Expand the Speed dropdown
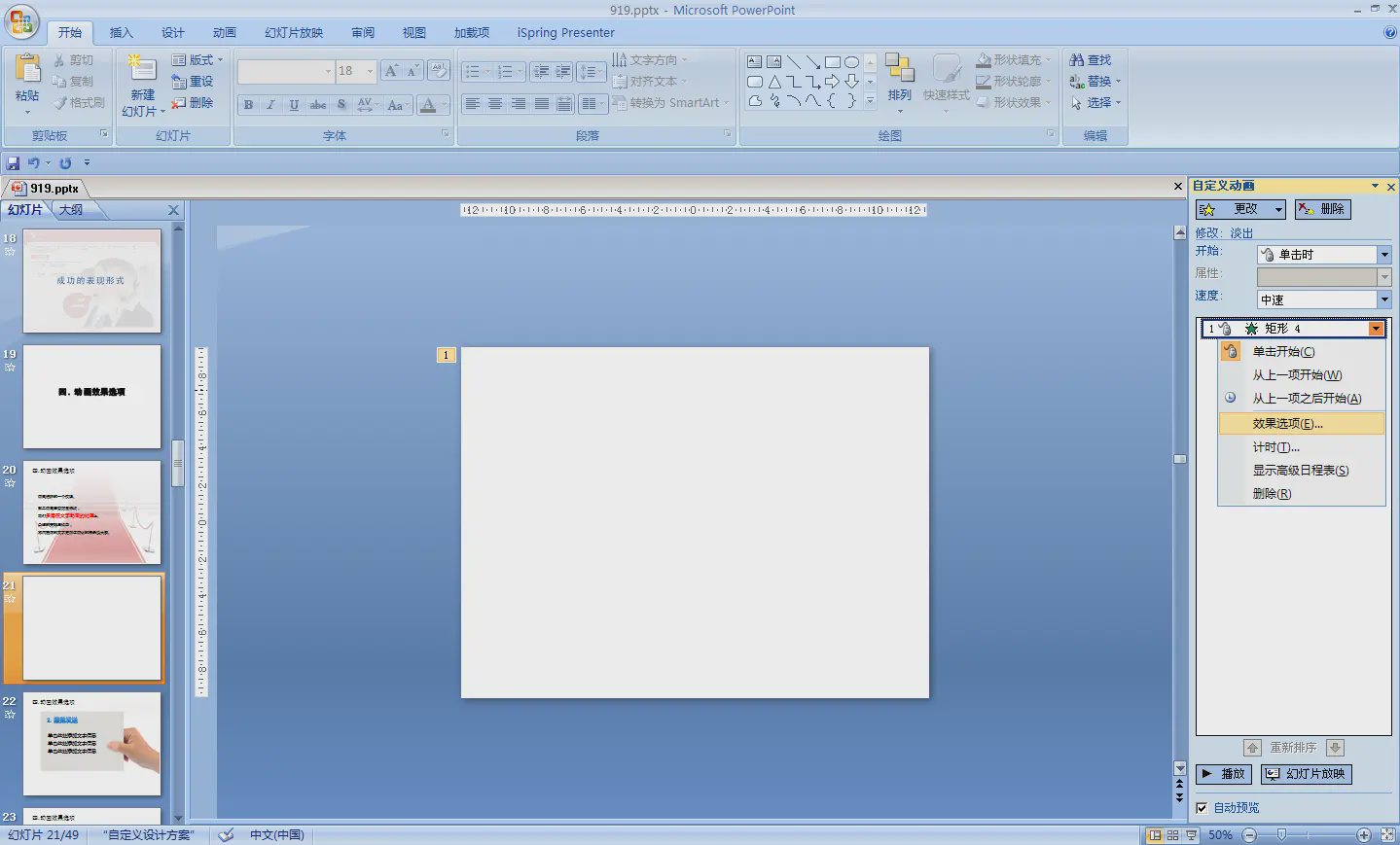This screenshot has width=1400, height=845. point(1383,299)
